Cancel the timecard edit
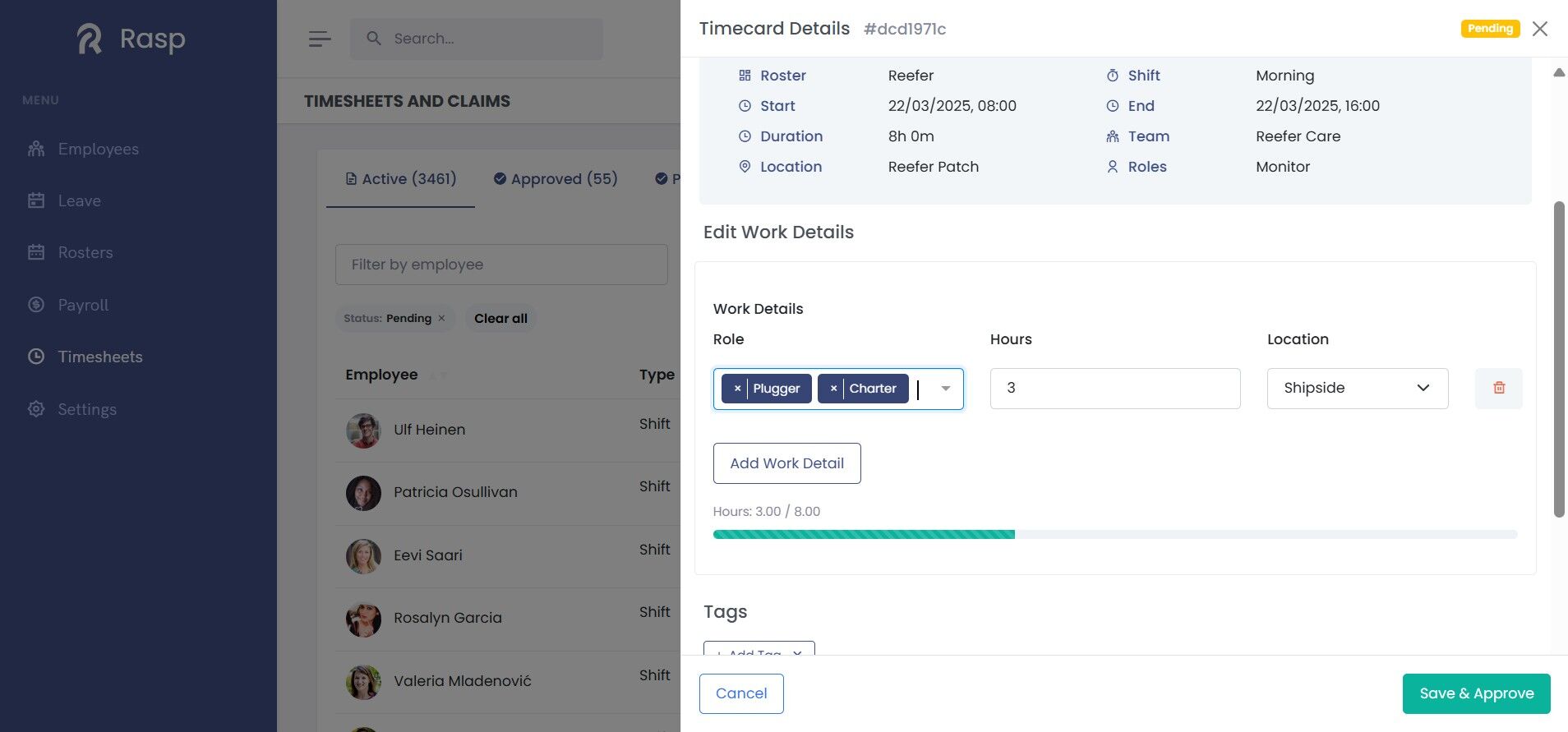This screenshot has width=1568, height=732. pos(740,693)
